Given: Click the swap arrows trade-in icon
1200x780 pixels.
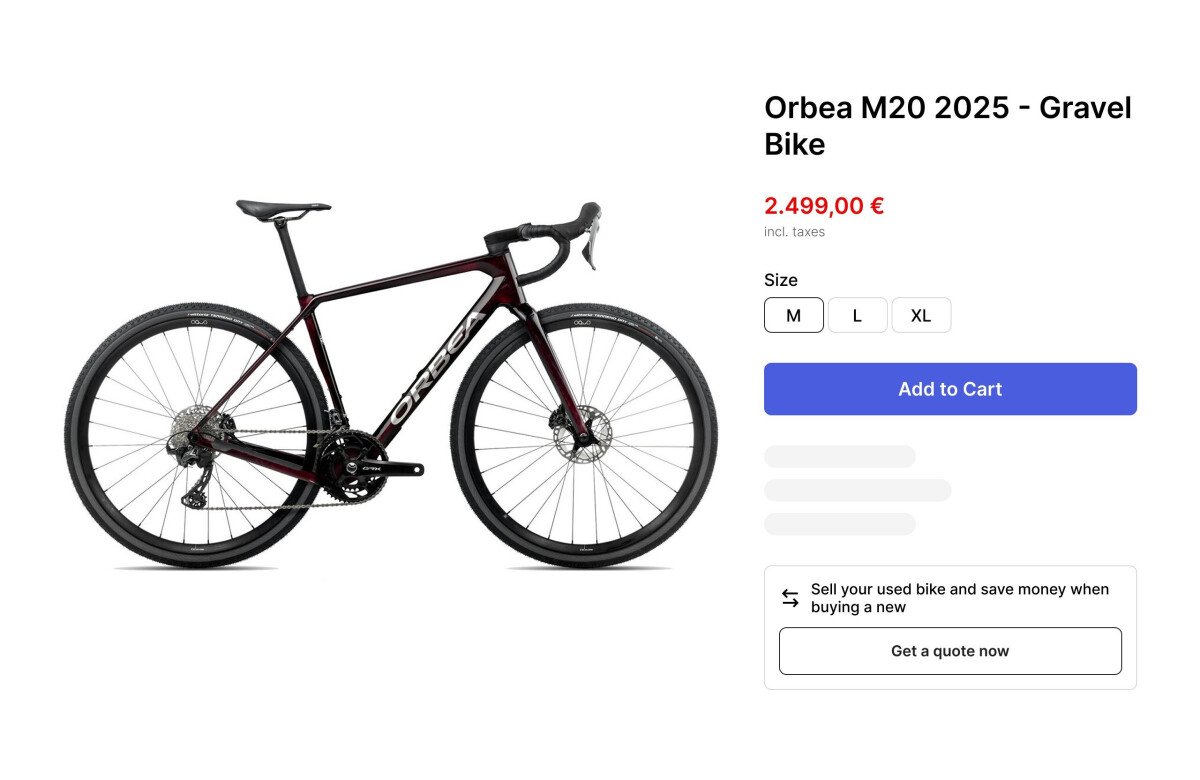Looking at the screenshot, I should (790, 598).
